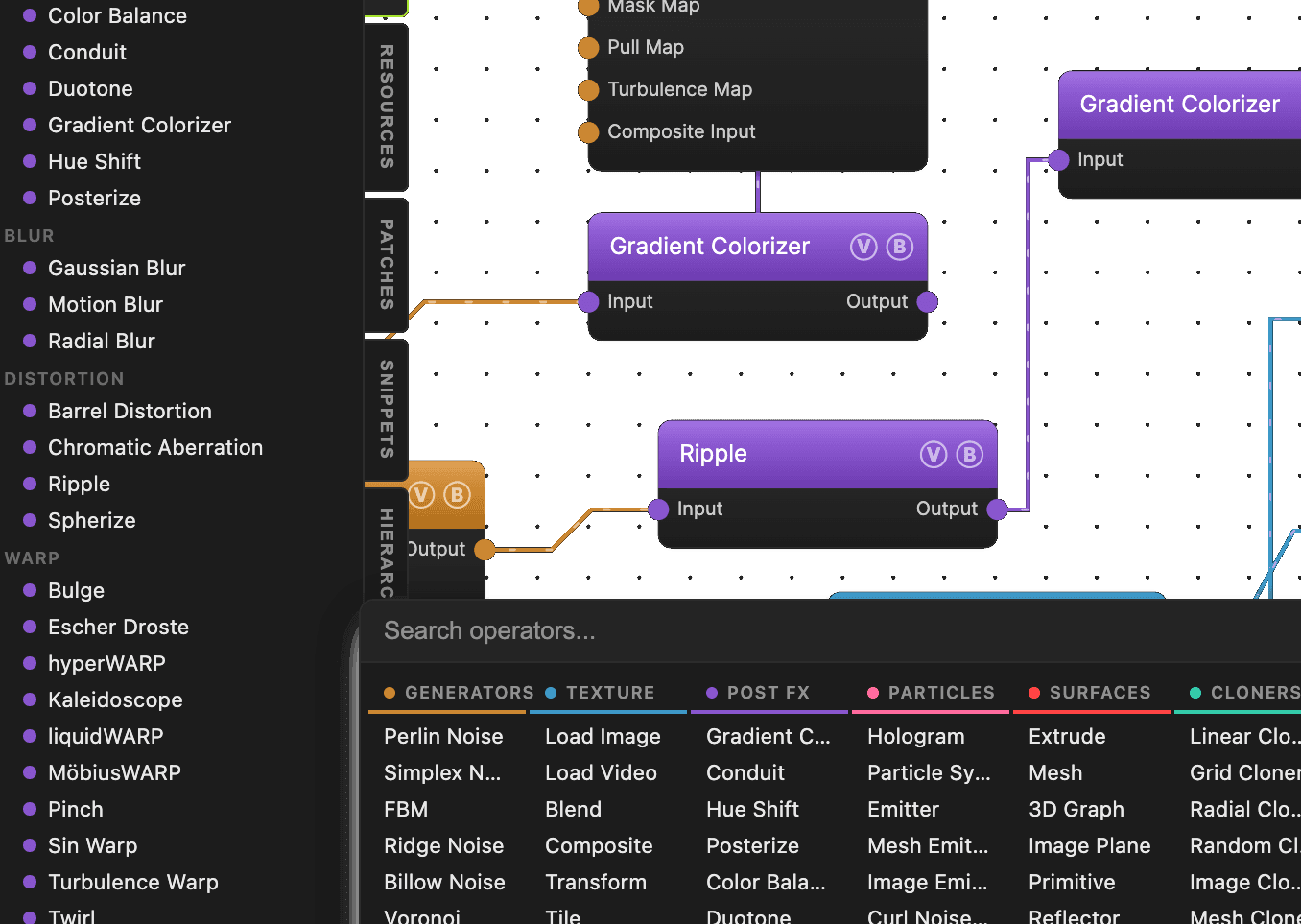
Task: Open the Snippets vertical tab
Action: click(x=387, y=410)
